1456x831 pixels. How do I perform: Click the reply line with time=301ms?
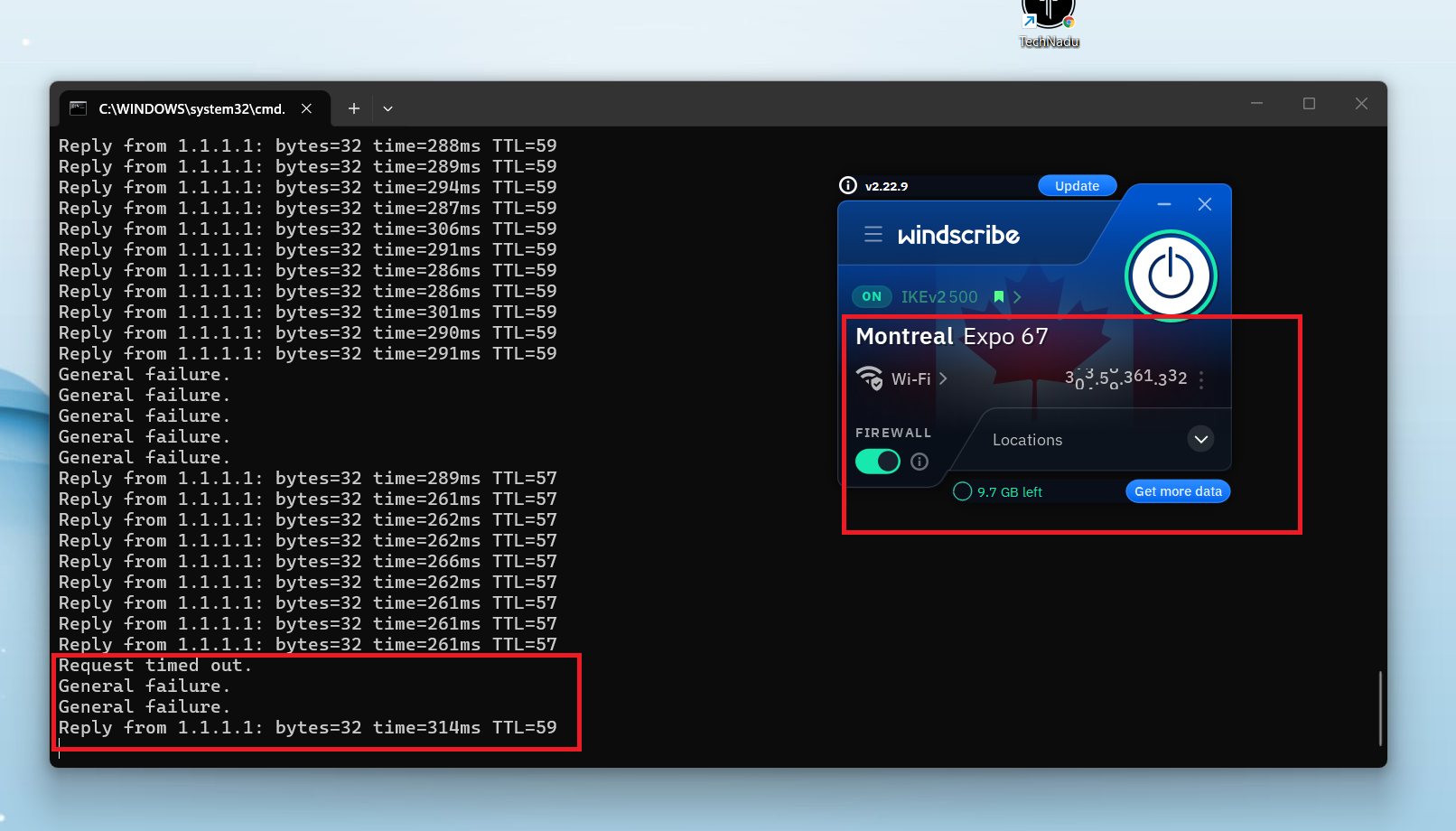tap(308, 313)
